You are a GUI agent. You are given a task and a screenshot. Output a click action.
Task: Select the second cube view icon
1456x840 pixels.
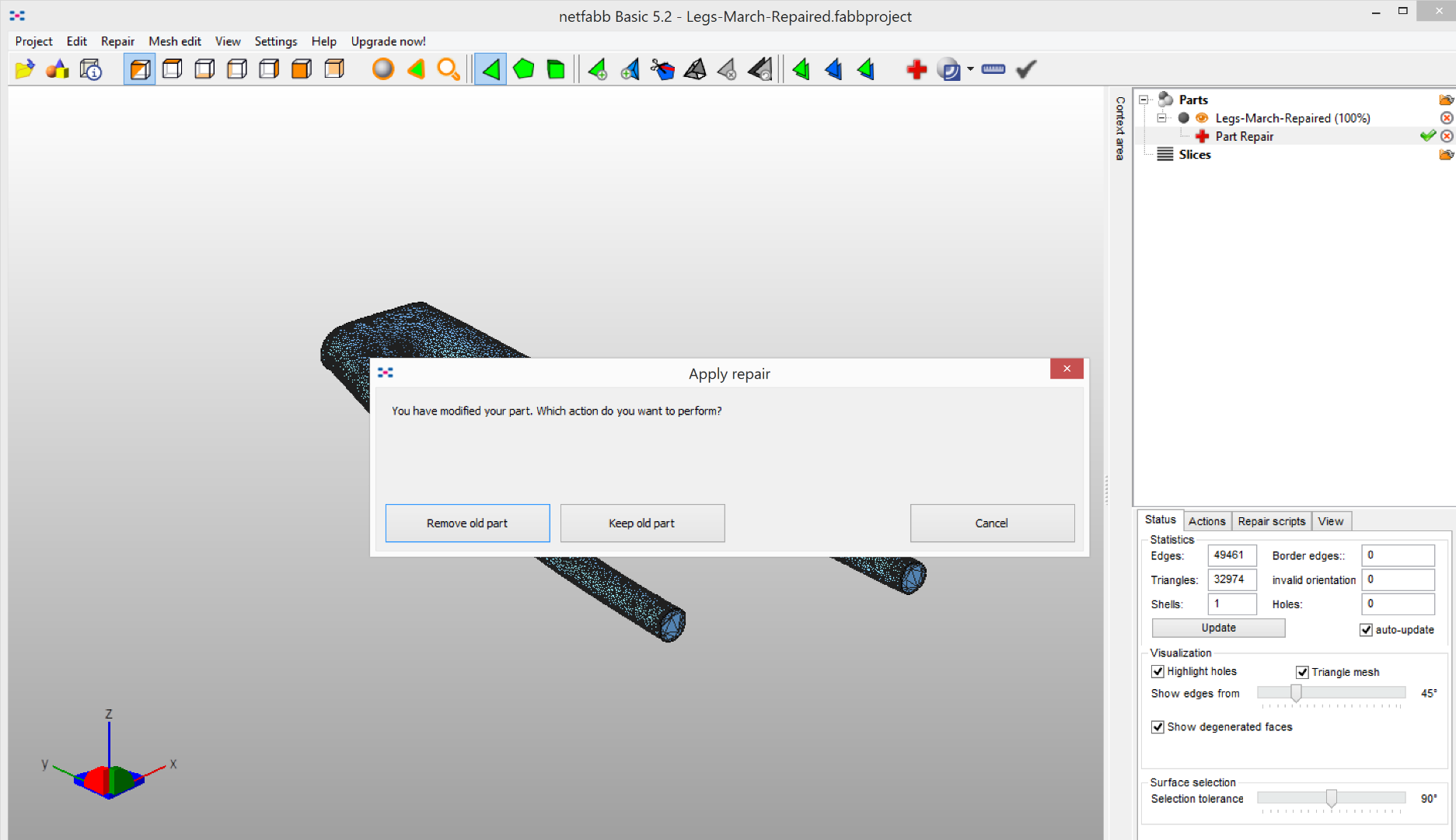point(173,69)
